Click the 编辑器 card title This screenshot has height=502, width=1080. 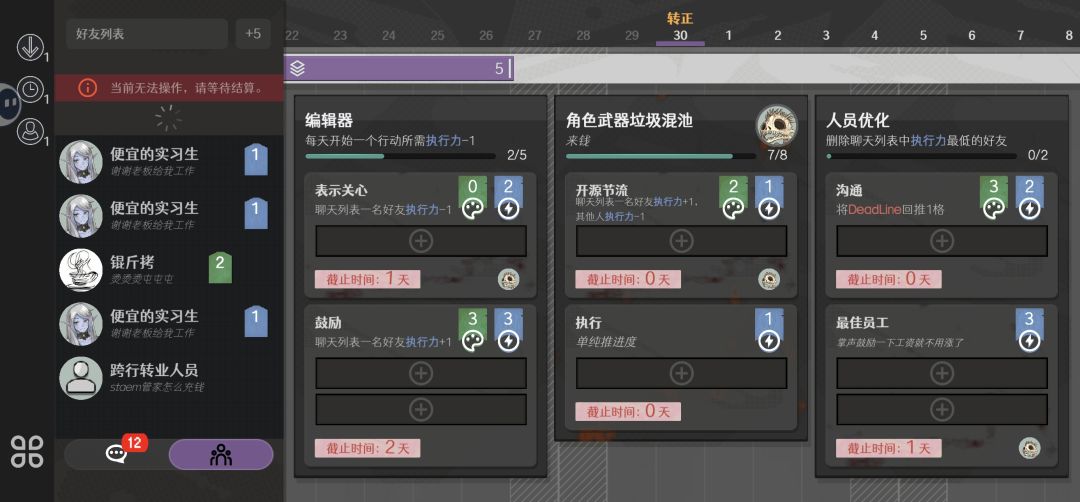pyautogui.click(x=329, y=121)
